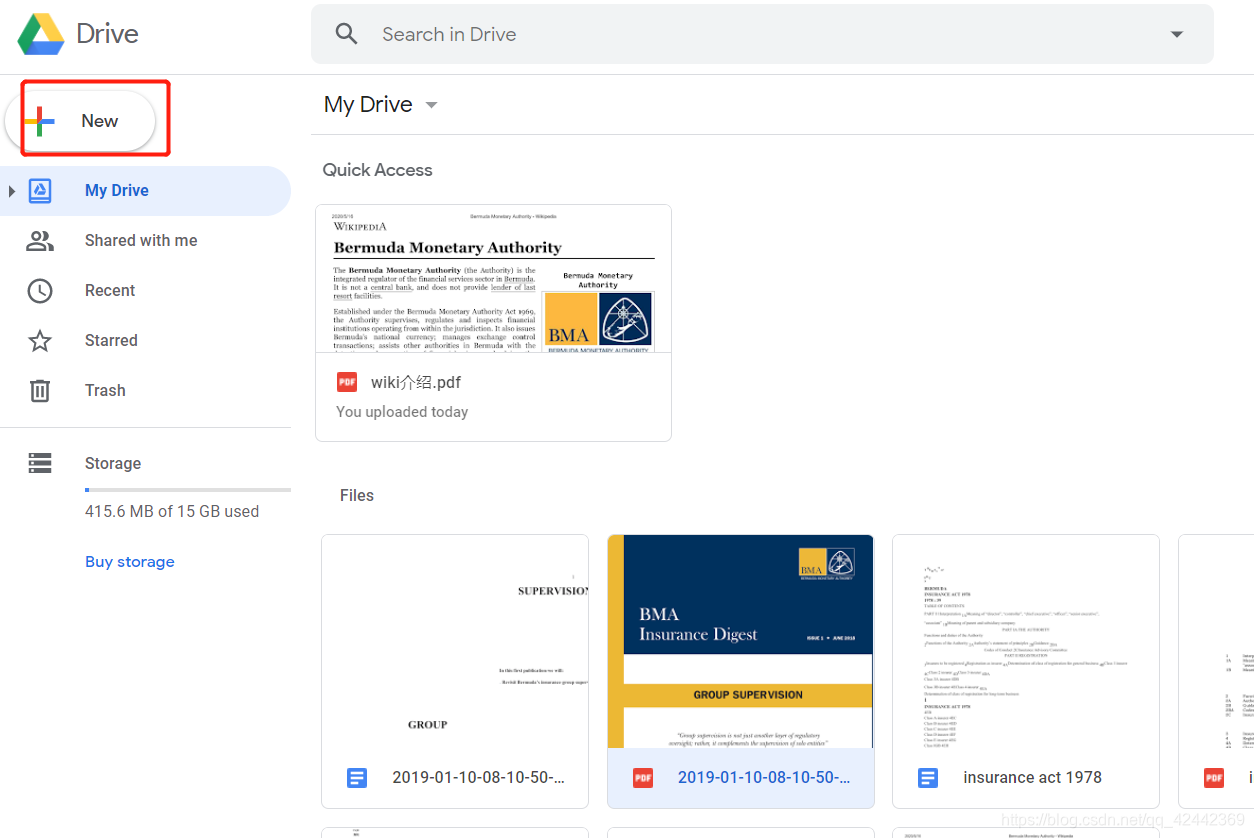Click PDF icon next to wiki介绍.pdf
Screen dimensions: 1254x838
pos(347,382)
